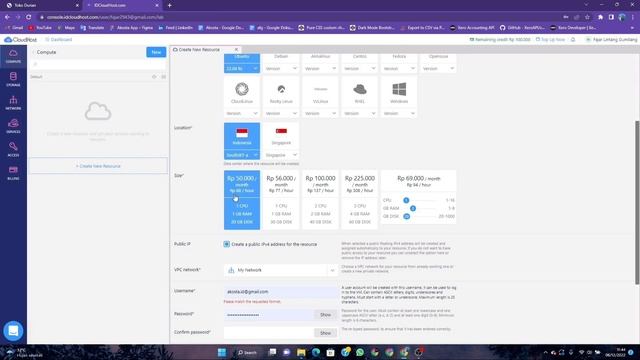
Task: Open the Ubuntu version dropdown
Action: (x=242, y=69)
